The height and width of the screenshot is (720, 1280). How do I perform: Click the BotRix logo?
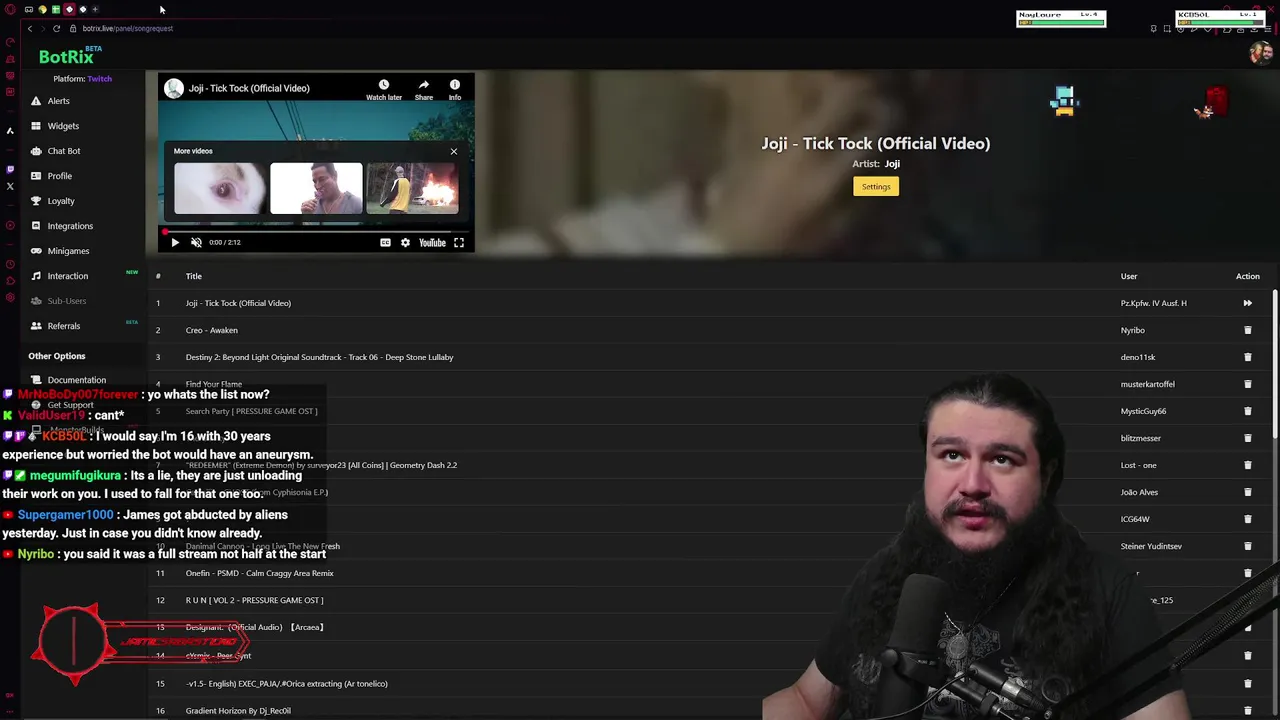click(x=66, y=57)
